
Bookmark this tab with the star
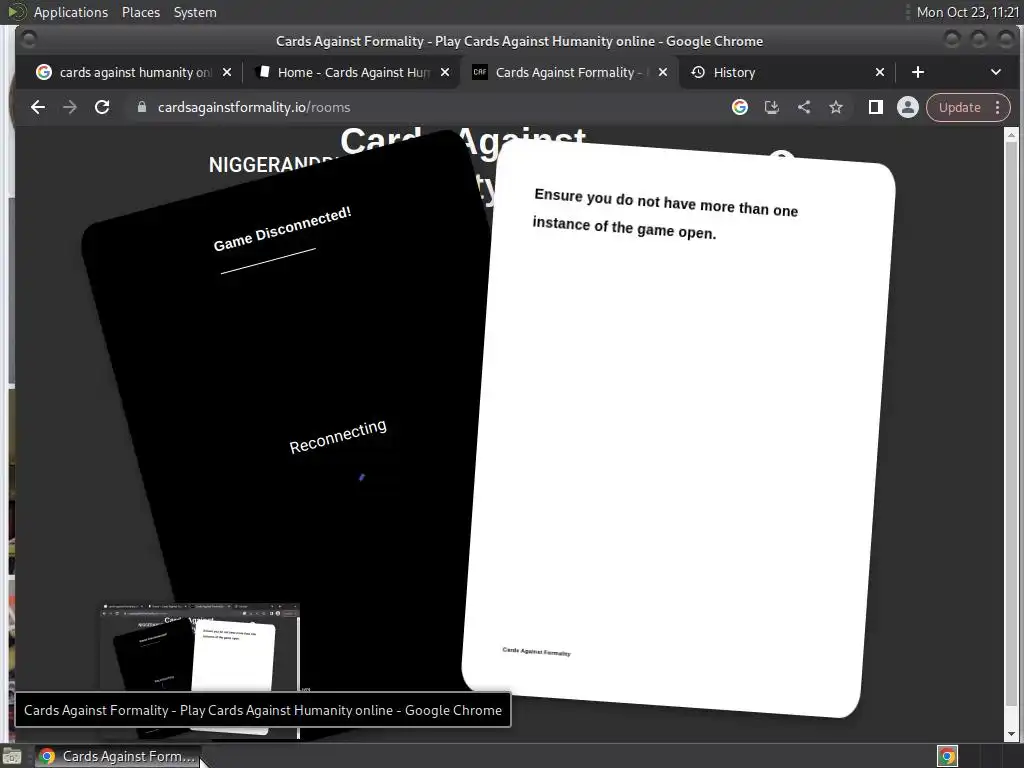coord(836,108)
